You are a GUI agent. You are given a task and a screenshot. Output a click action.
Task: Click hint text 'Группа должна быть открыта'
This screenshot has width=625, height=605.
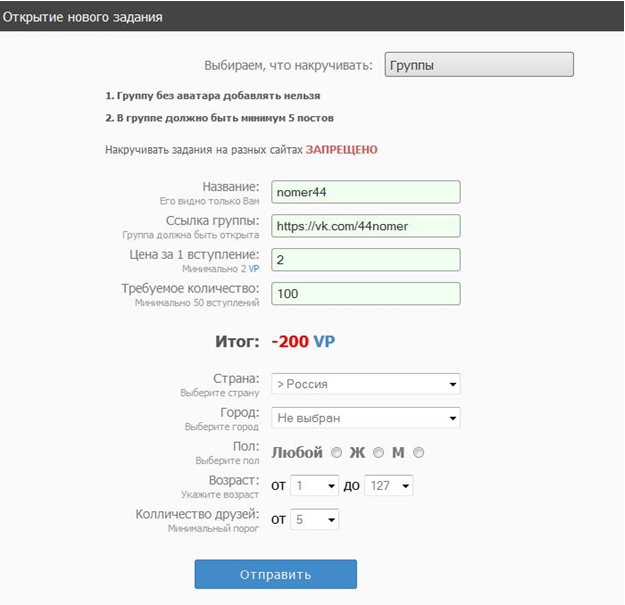(x=191, y=235)
